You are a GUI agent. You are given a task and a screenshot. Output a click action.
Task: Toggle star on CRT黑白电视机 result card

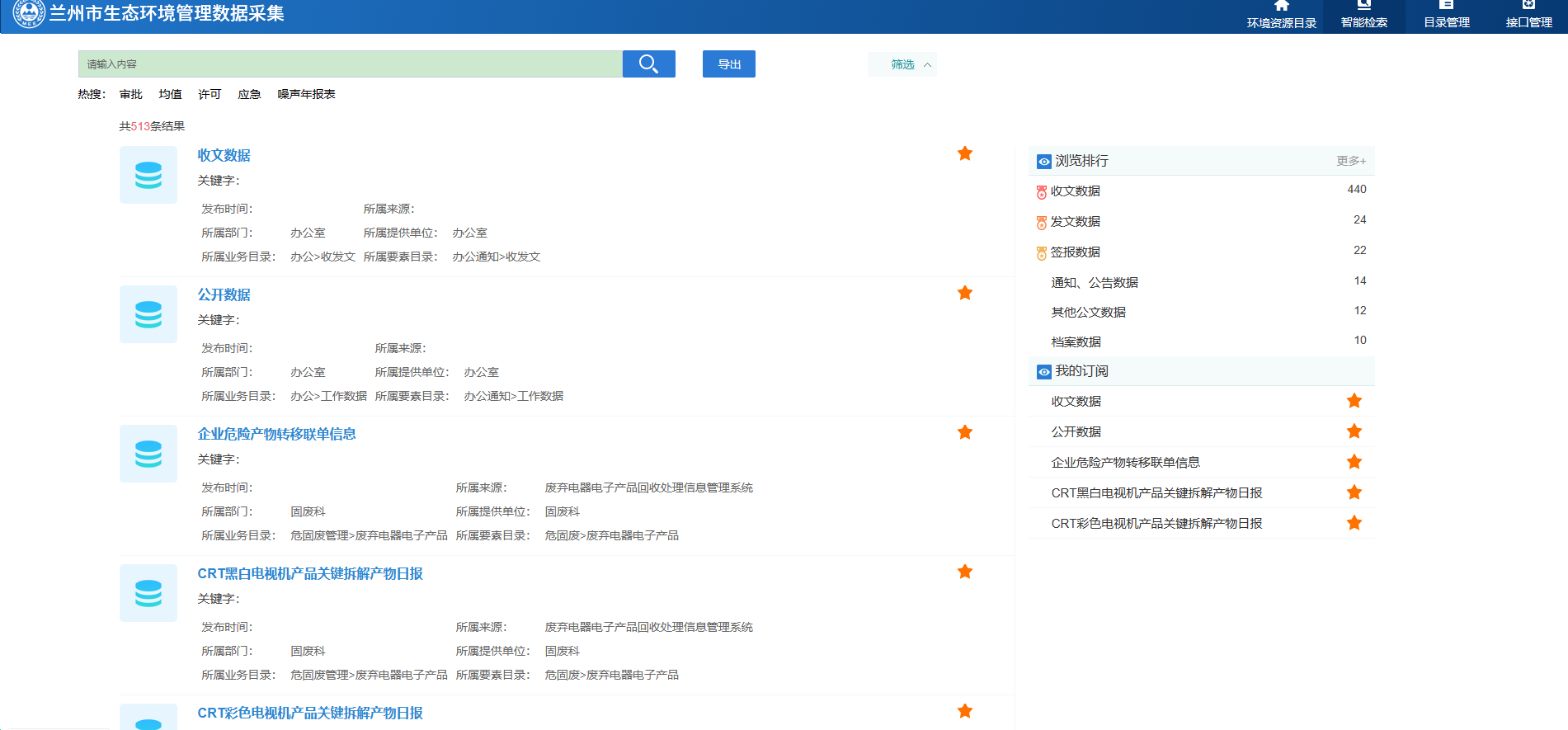[965, 572]
